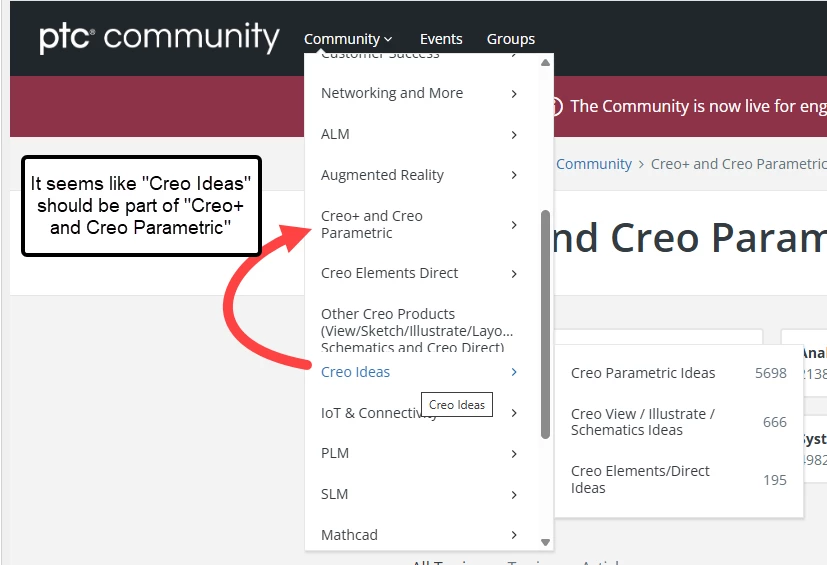The height and width of the screenshot is (565, 827).
Task: Expand the Community dropdown in header
Action: (348, 39)
